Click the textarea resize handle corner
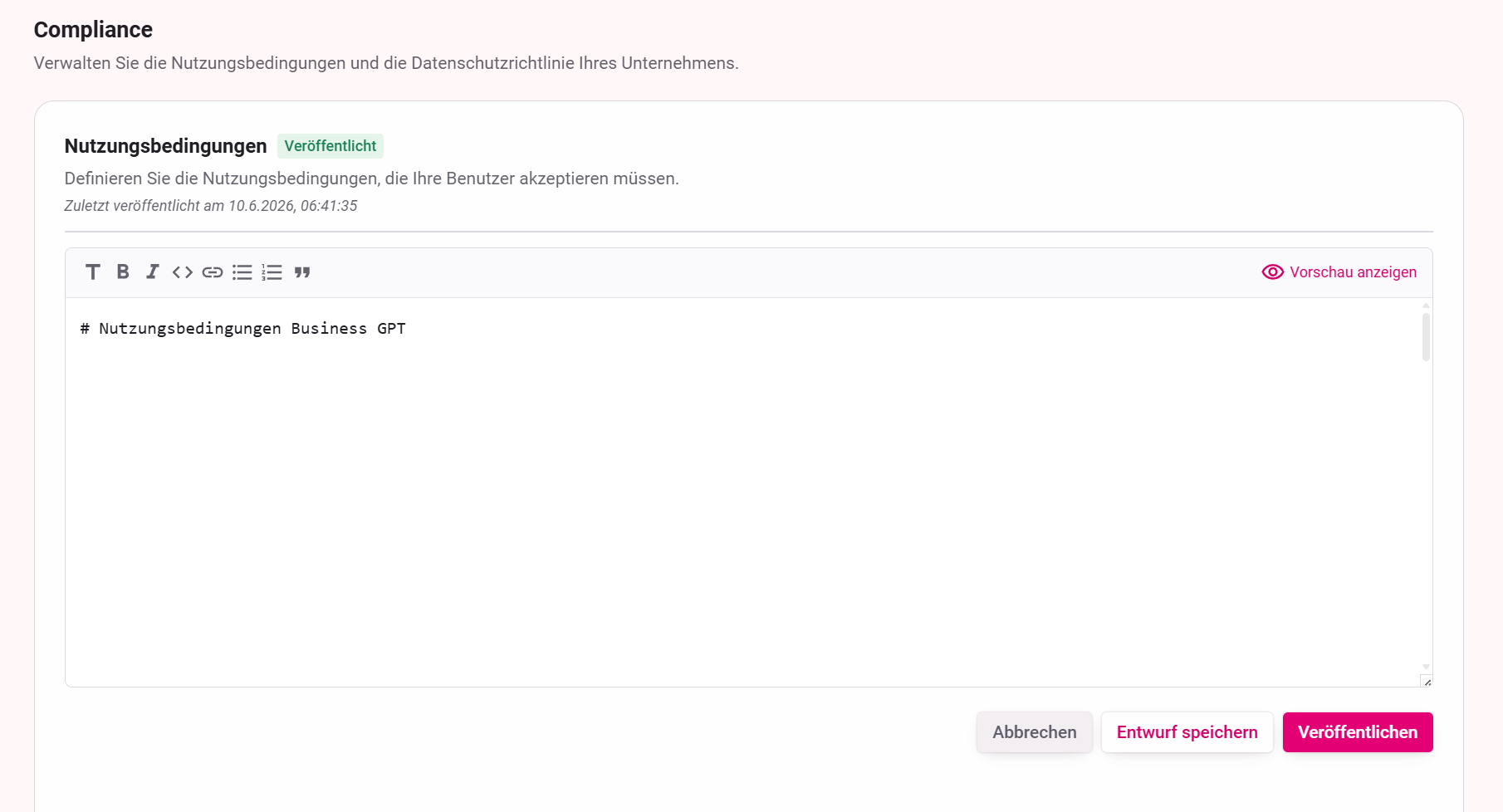1503x812 pixels. pos(1427,682)
